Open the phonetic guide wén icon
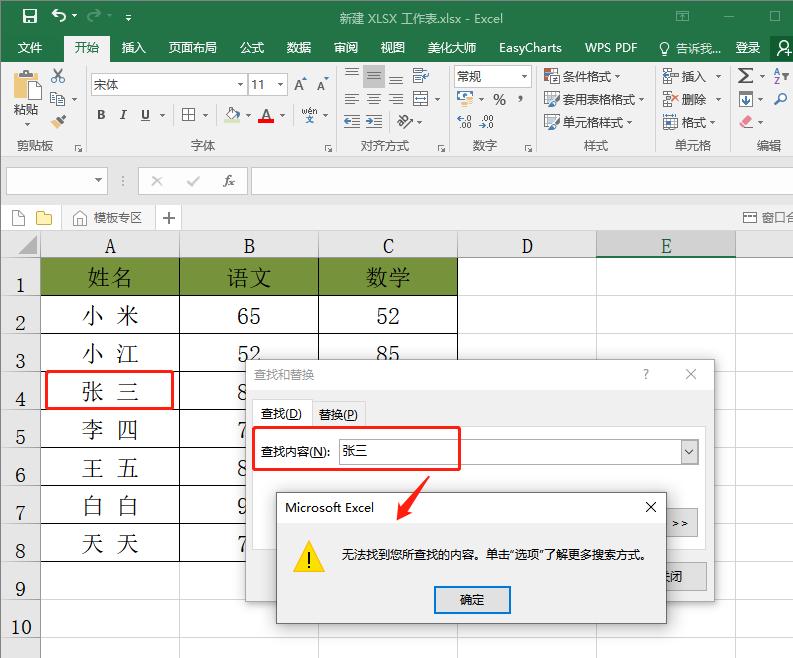Viewport: 793px width, 658px height. (x=309, y=115)
